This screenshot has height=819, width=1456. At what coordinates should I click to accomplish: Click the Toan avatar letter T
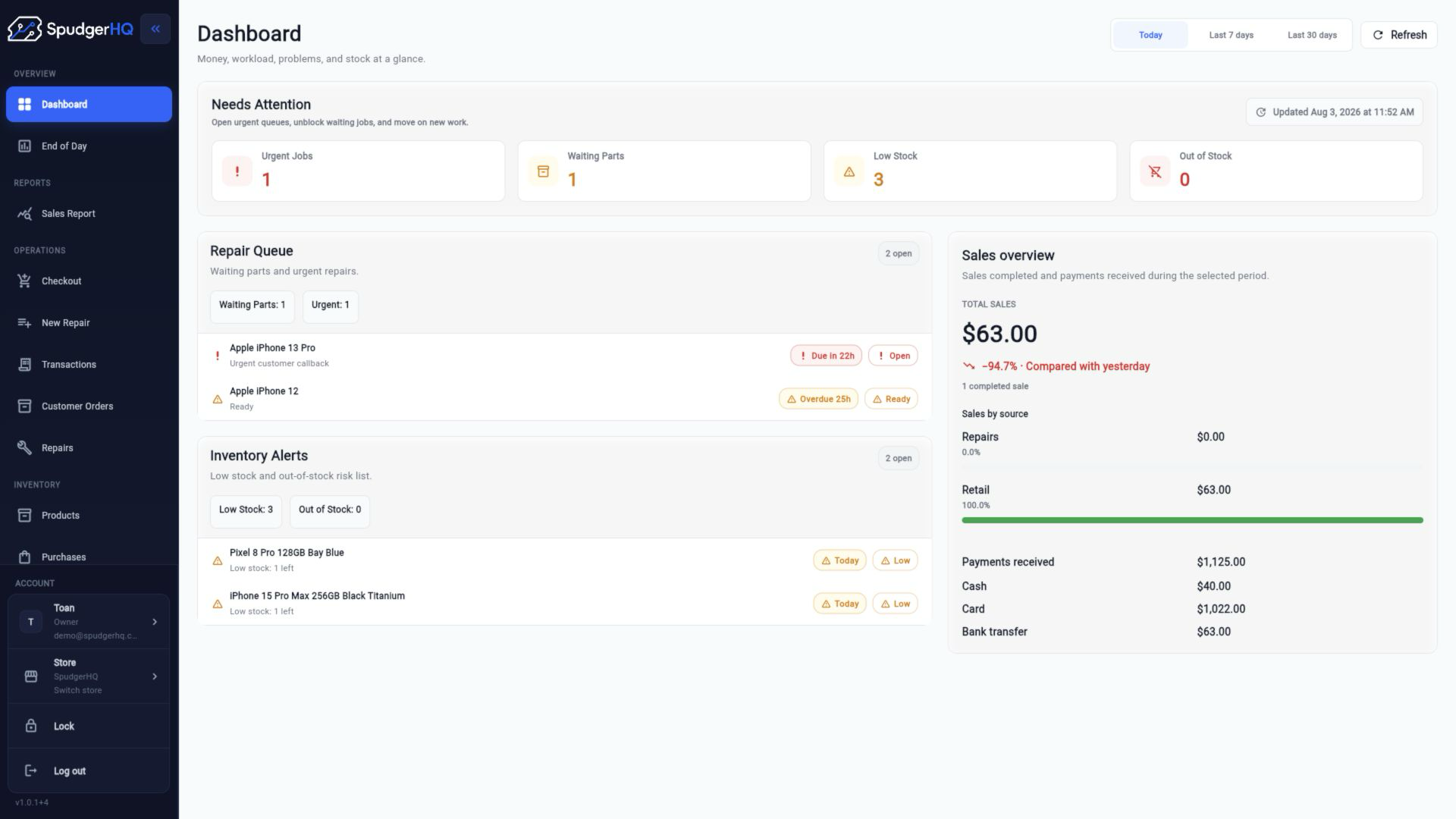[x=31, y=622]
